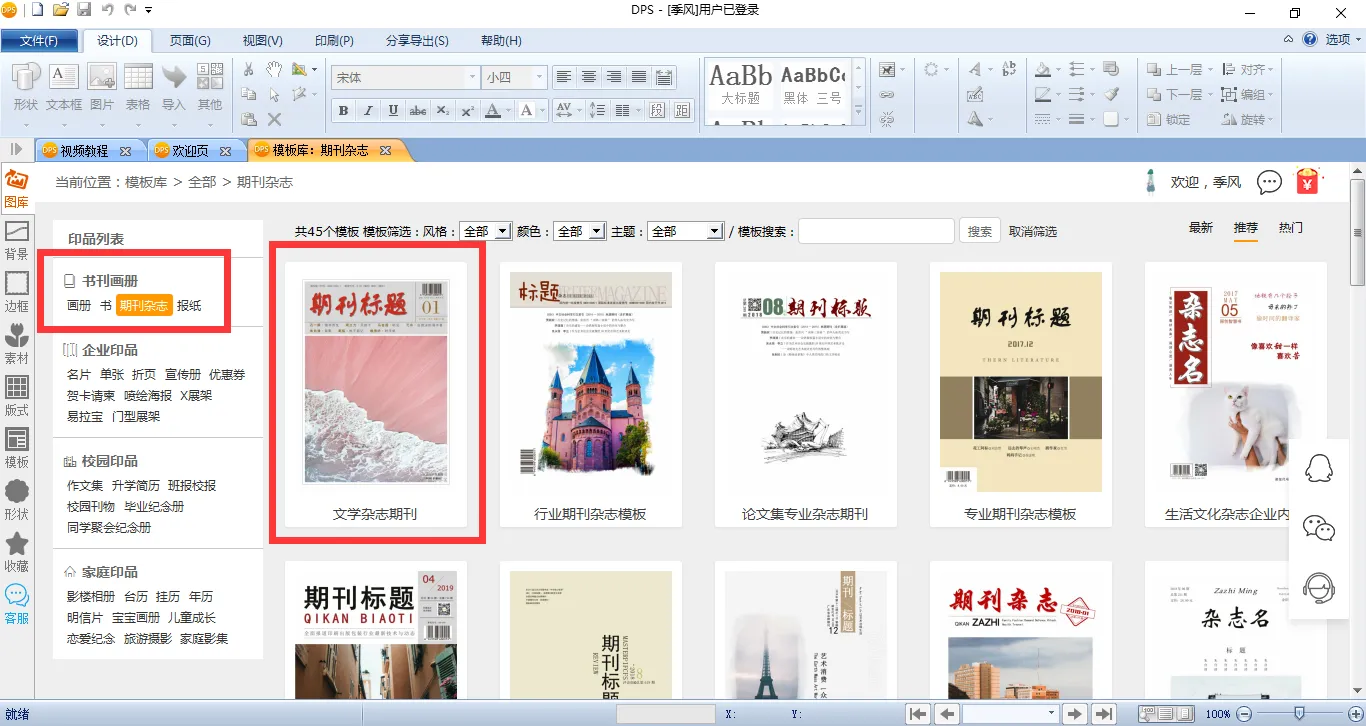Expand the 宋体 font name dropdown

click(472, 77)
